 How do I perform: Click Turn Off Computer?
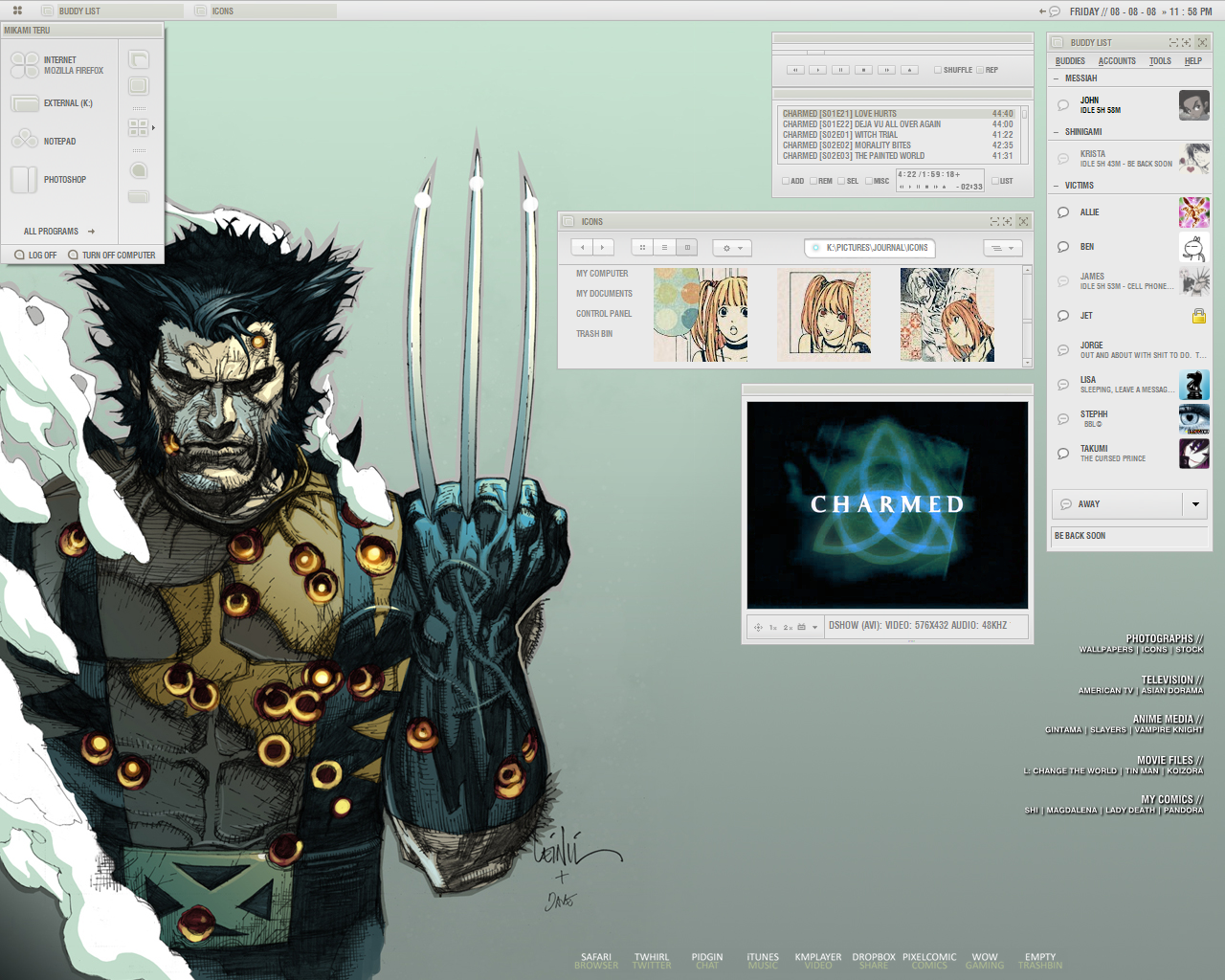click(x=112, y=256)
